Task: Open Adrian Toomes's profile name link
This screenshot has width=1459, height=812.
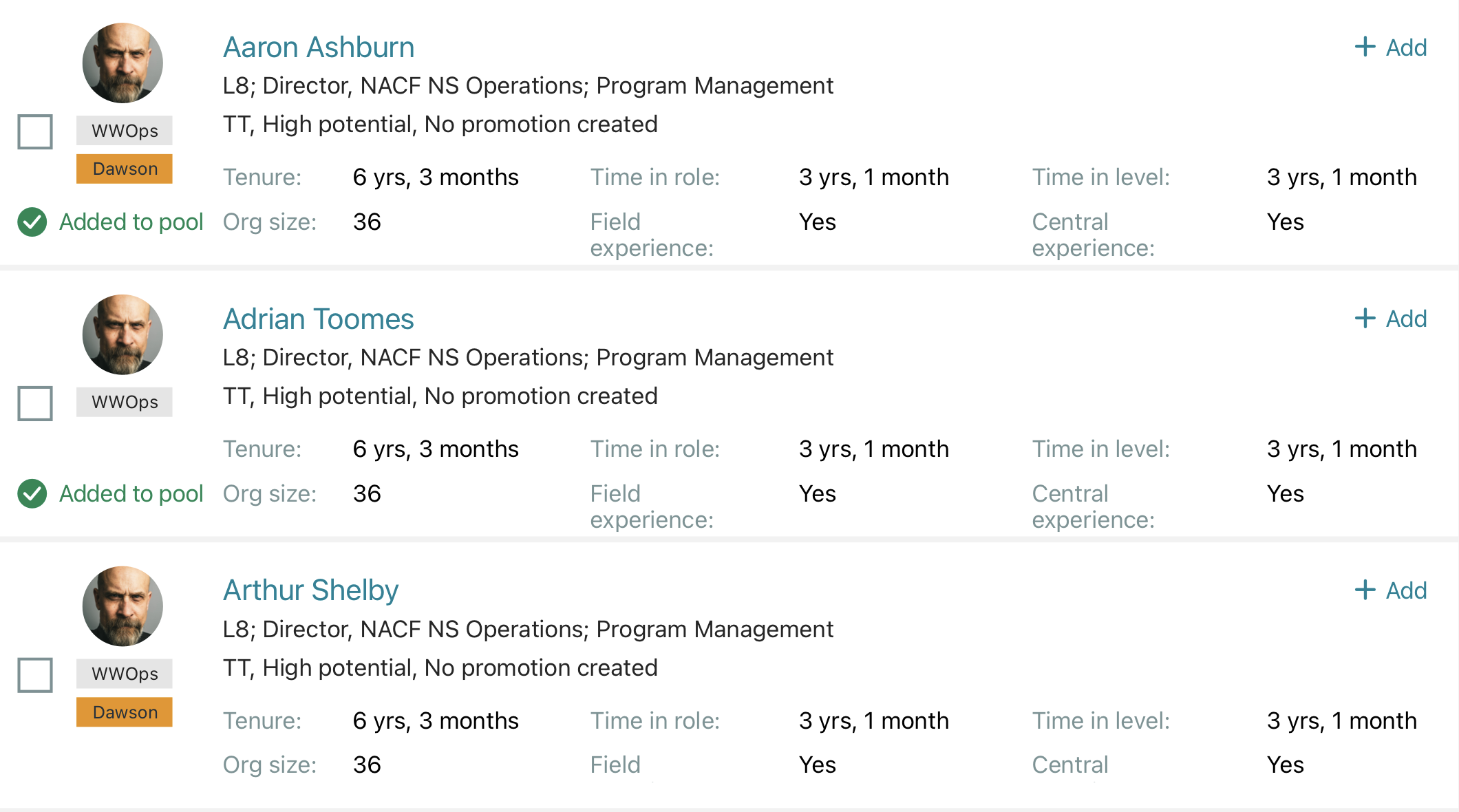Action: [318, 319]
